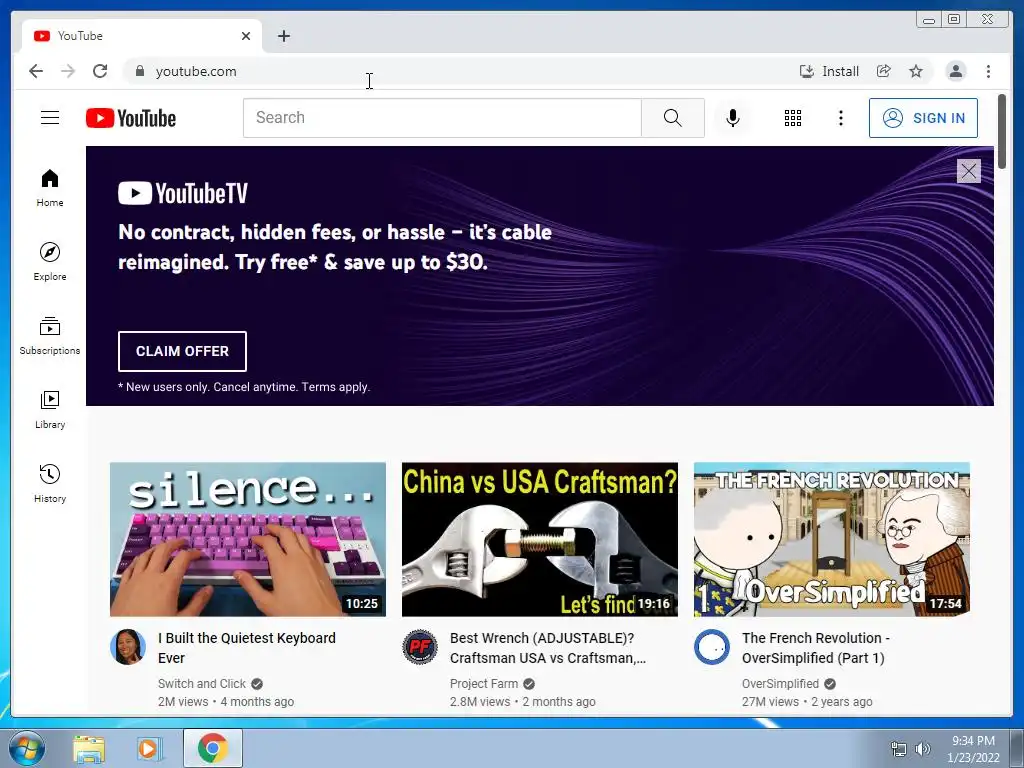1024x768 pixels.
Task: Visit the Switch and Click channel name
Action: [x=202, y=684]
